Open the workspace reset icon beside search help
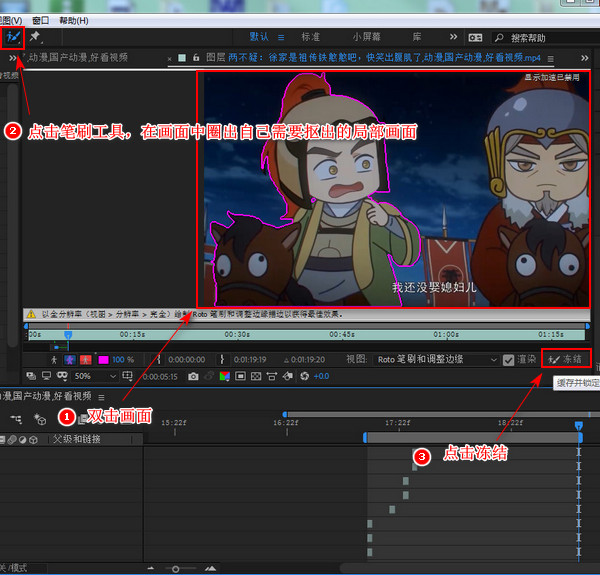 click(x=475, y=37)
